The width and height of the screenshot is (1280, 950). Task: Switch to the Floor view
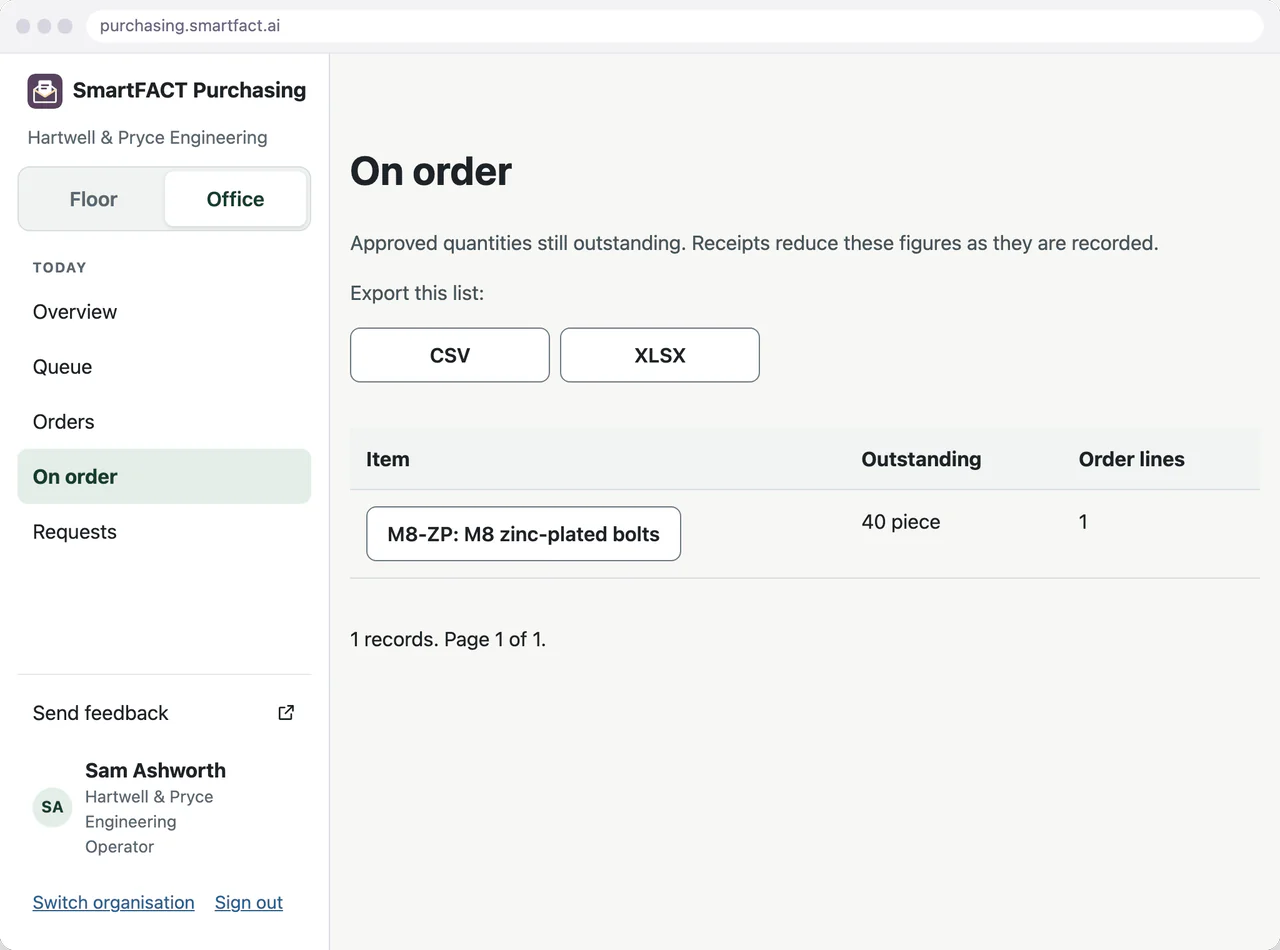(94, 199)
